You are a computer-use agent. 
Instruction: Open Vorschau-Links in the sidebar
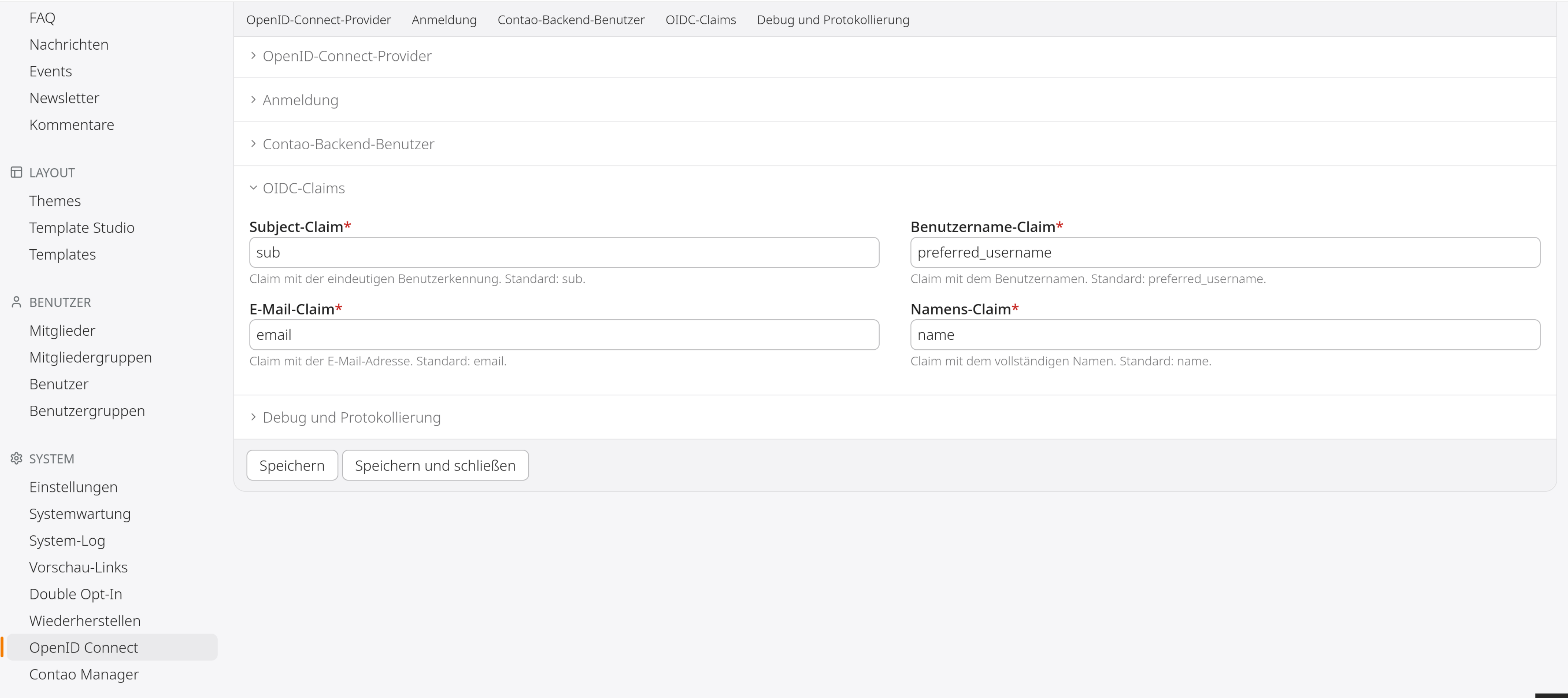[79, 567]
